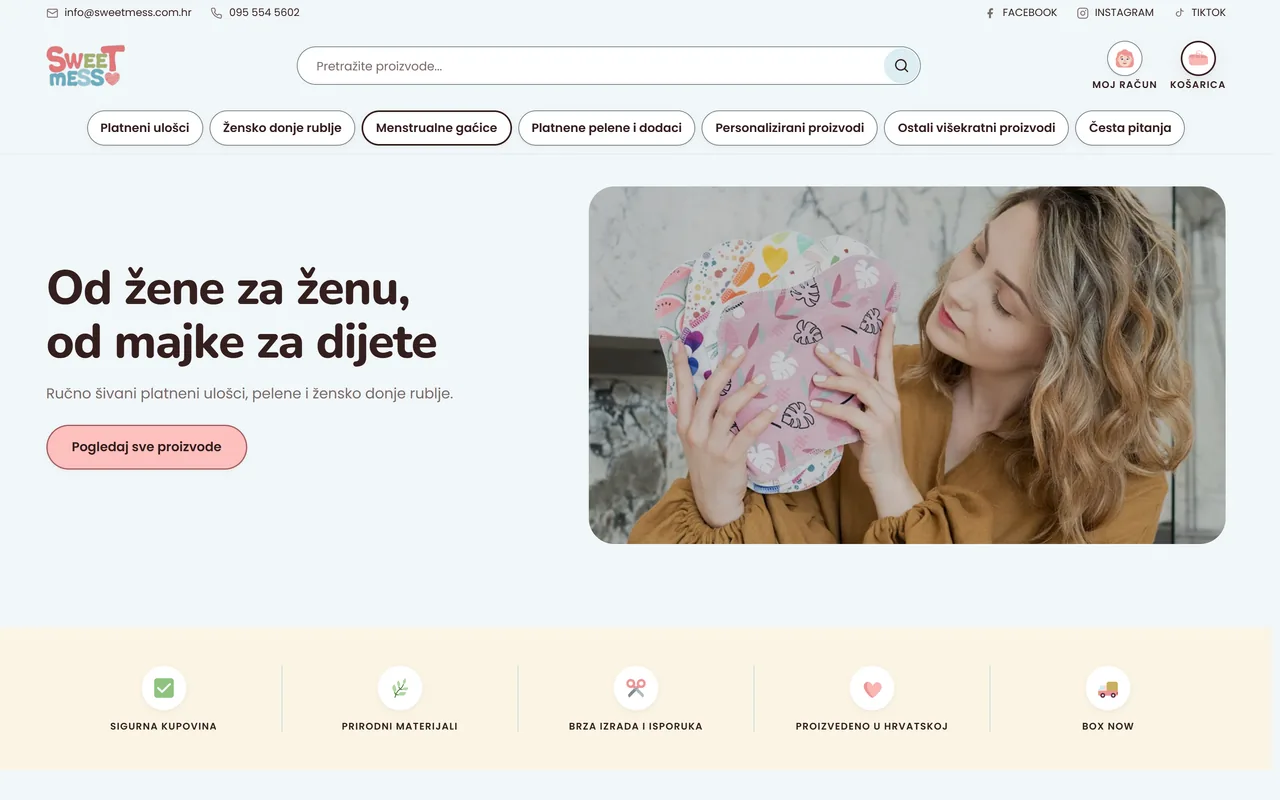Click the phone handset icon
The width and height of the screenshot is (1280, 800).
[x=216, y=13]
